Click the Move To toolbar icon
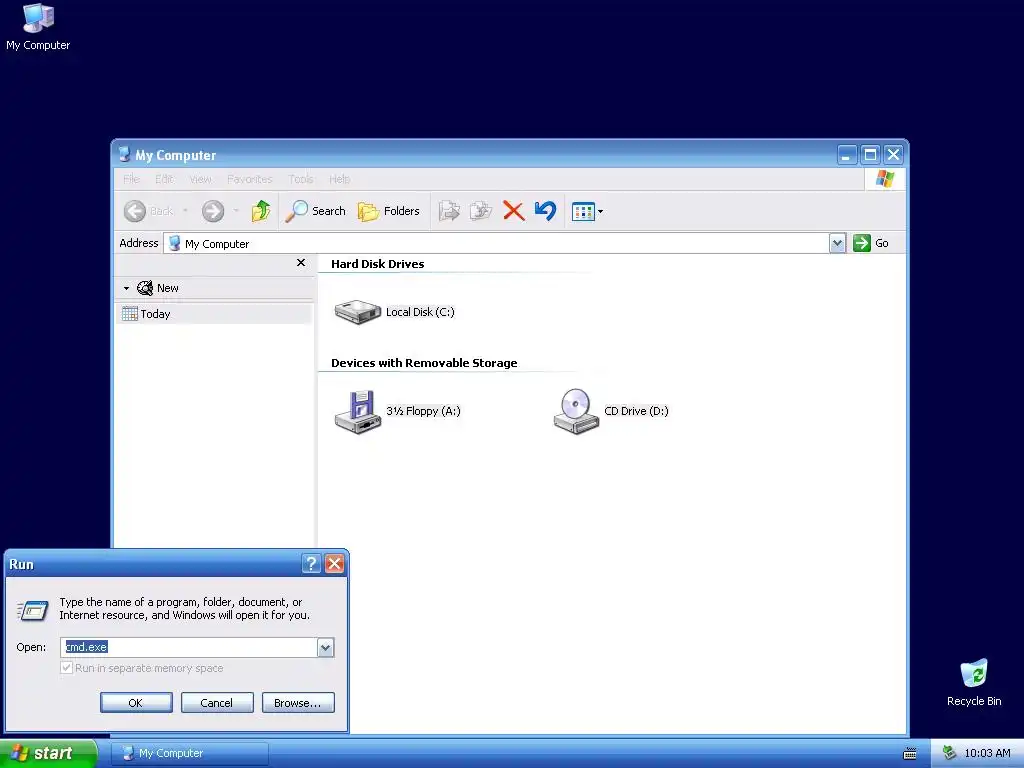Viewport: 1024px width, 768px height. (x=449, y=211)
